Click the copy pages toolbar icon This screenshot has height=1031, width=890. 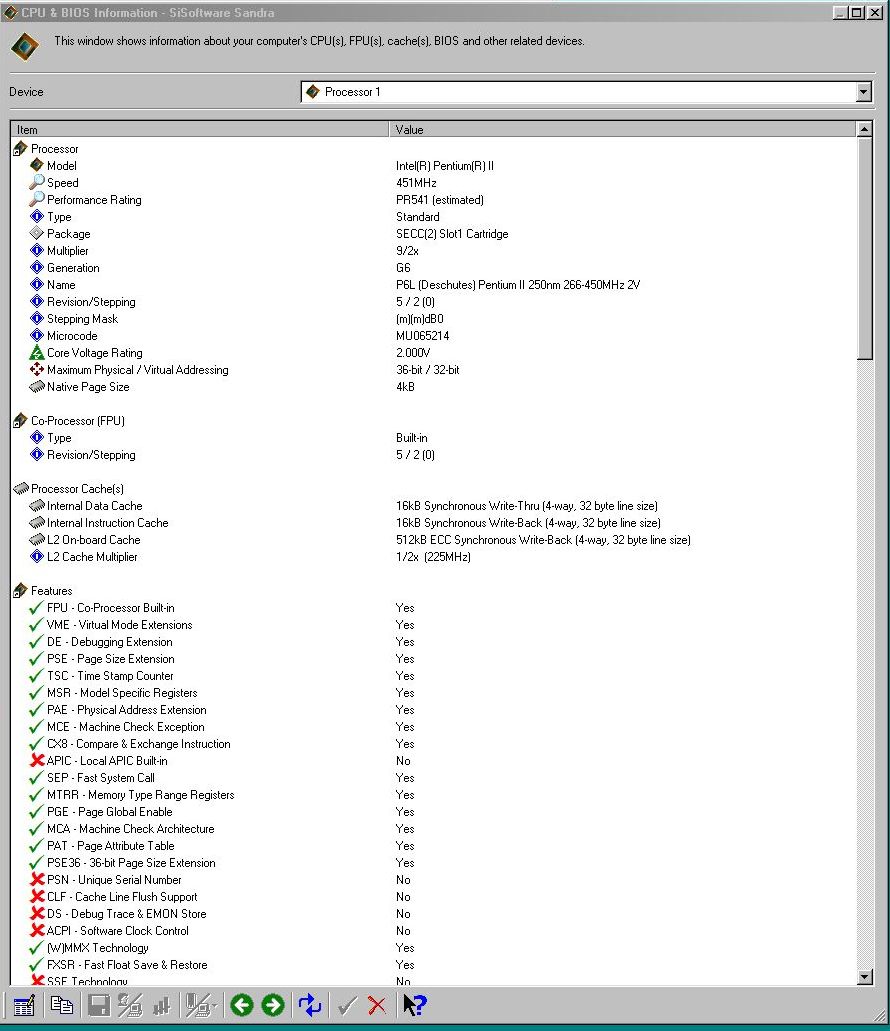(62, 1005)
